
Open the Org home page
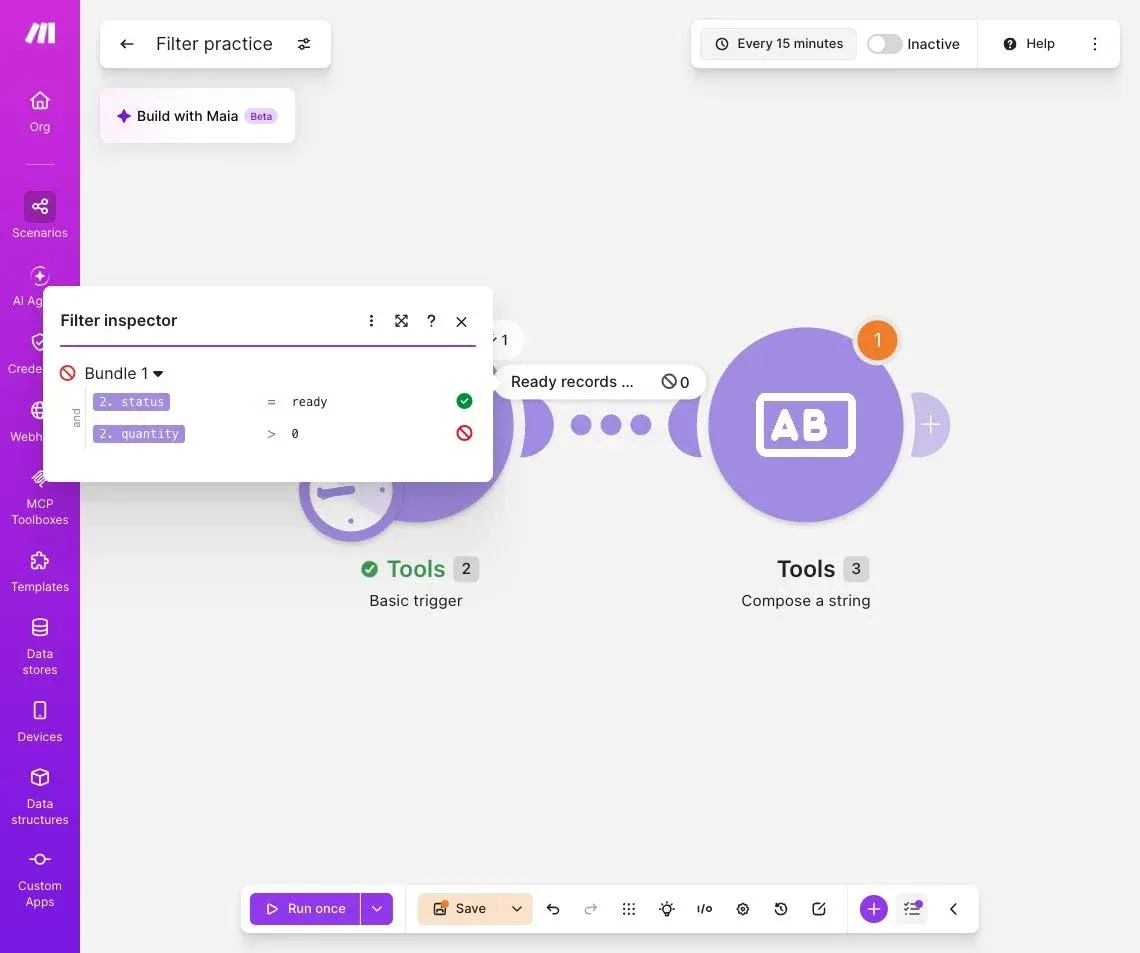40,111
